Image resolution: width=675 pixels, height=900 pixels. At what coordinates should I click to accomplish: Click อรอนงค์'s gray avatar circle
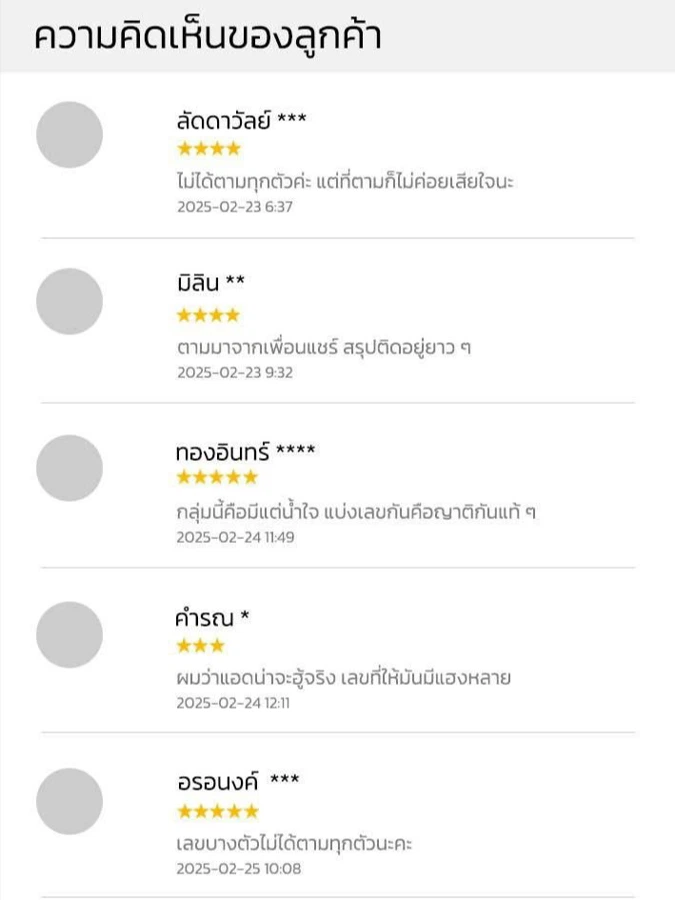point(69,801)
